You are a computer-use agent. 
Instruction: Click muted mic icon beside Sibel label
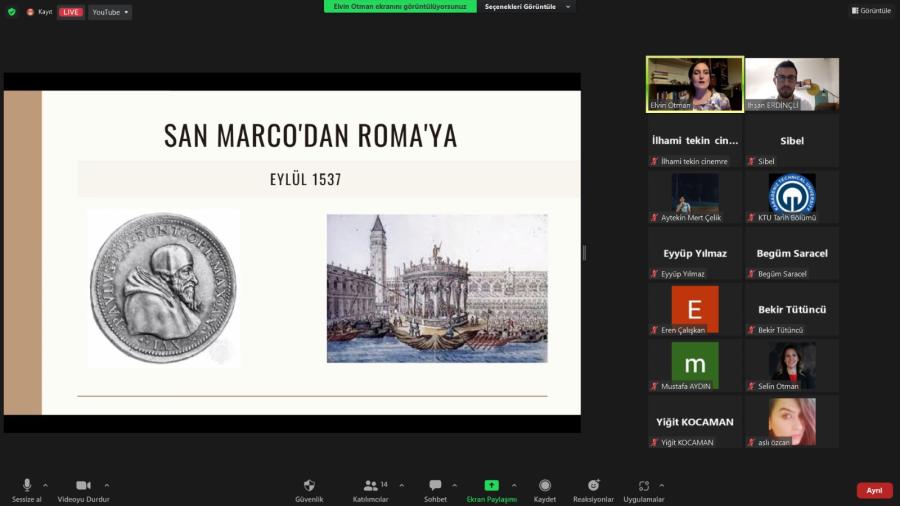pyautogui.click(x=751, y=161)
